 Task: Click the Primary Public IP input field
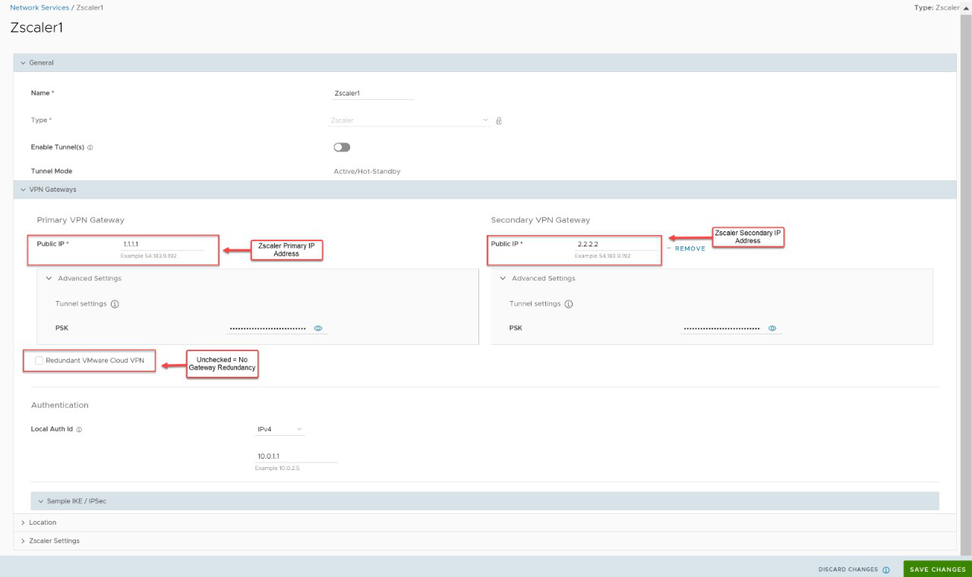162,244
